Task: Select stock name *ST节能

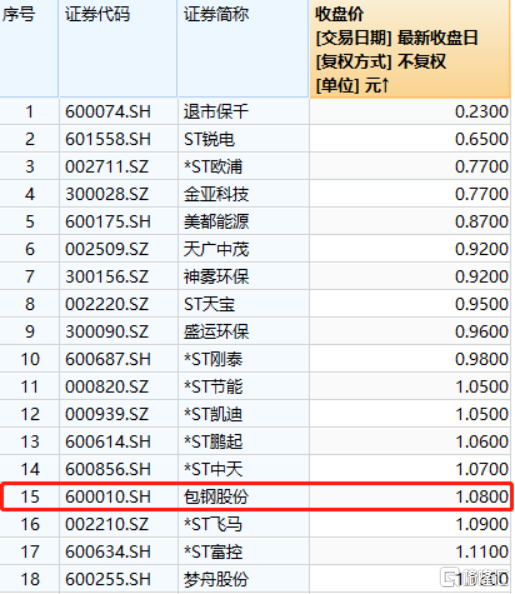Action: click(213, 387)
